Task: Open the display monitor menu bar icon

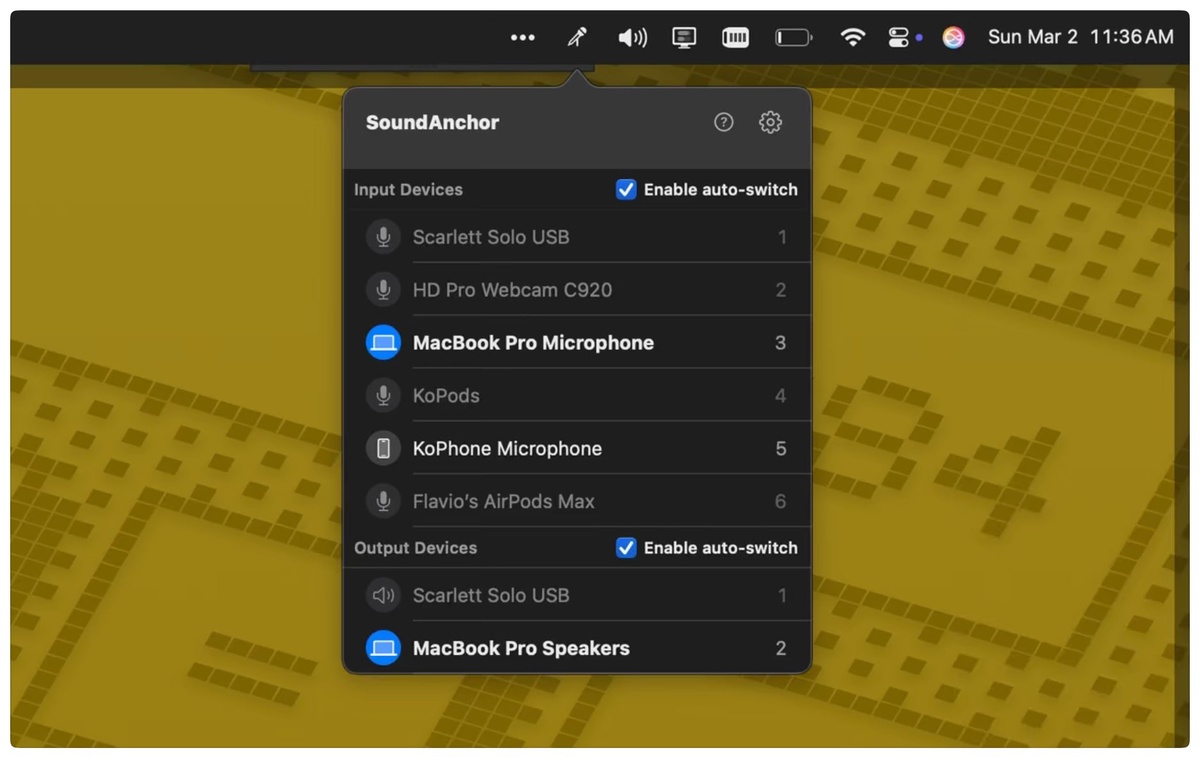Action: point(684,37)
